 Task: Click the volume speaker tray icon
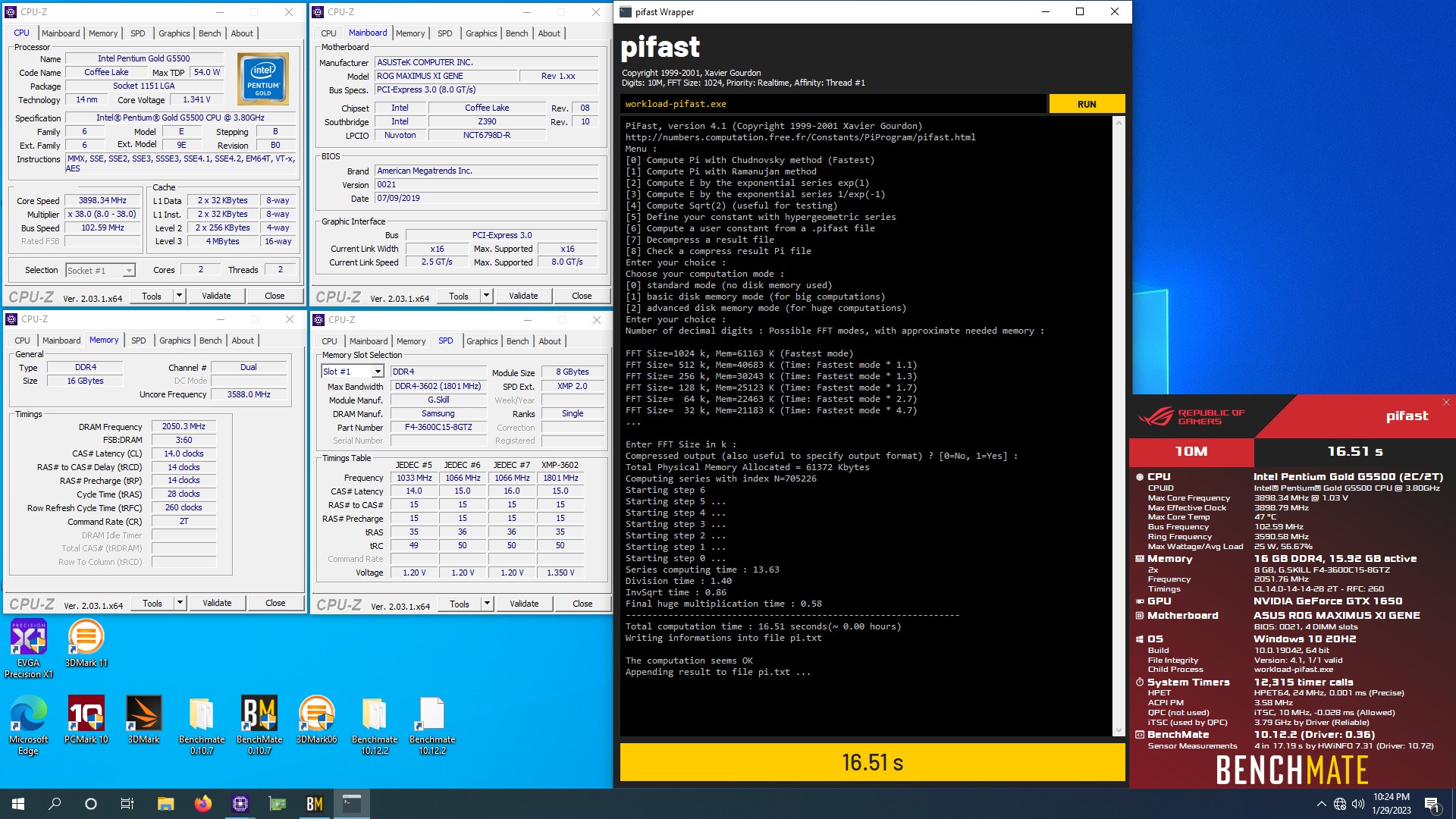click(1358, 804)
